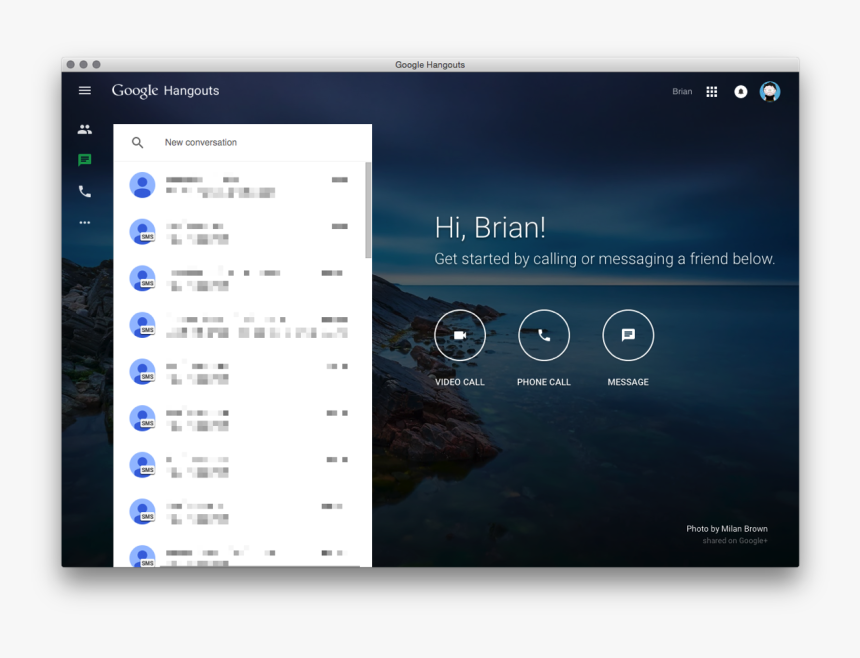Open the notifications icon
The image size is (860, 658).
coord(741,92)
